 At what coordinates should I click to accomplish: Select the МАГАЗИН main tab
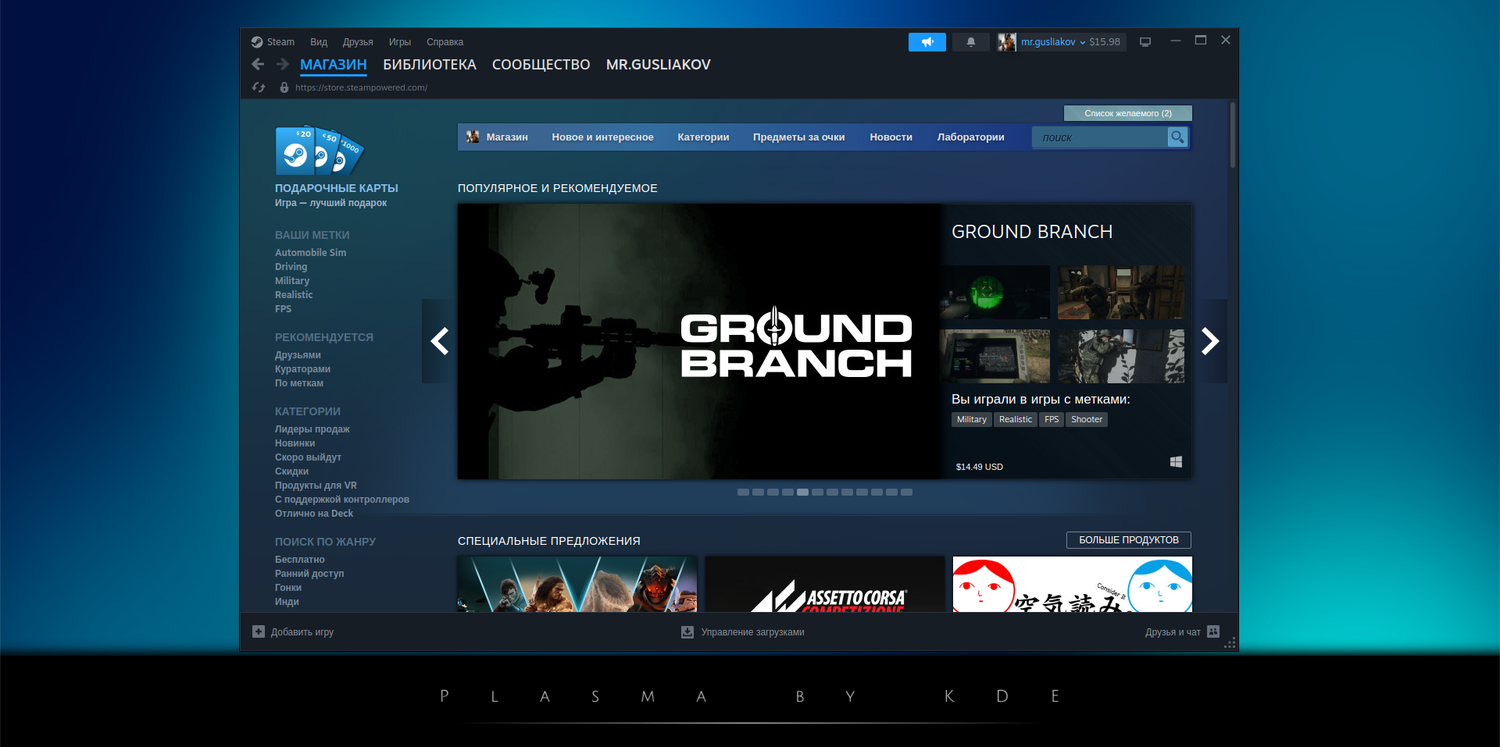(333, 65)
